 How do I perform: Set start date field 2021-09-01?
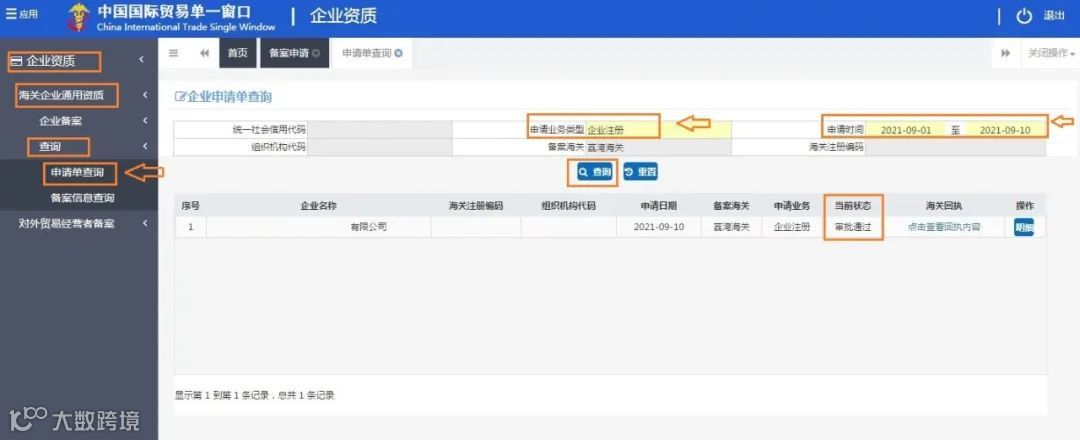pos(906,129)
